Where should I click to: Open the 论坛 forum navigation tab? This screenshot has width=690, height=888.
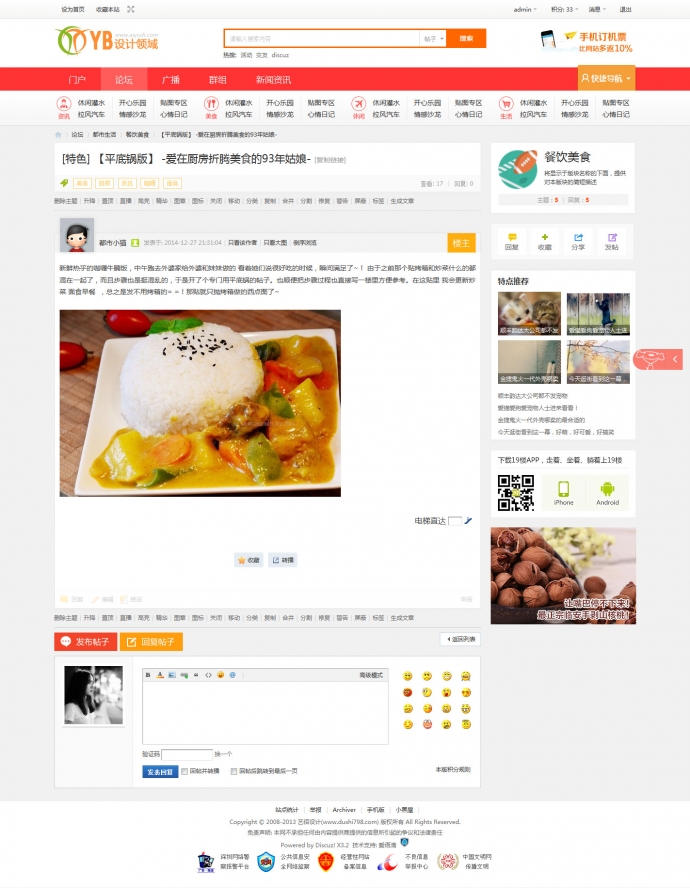coord(124,79)
